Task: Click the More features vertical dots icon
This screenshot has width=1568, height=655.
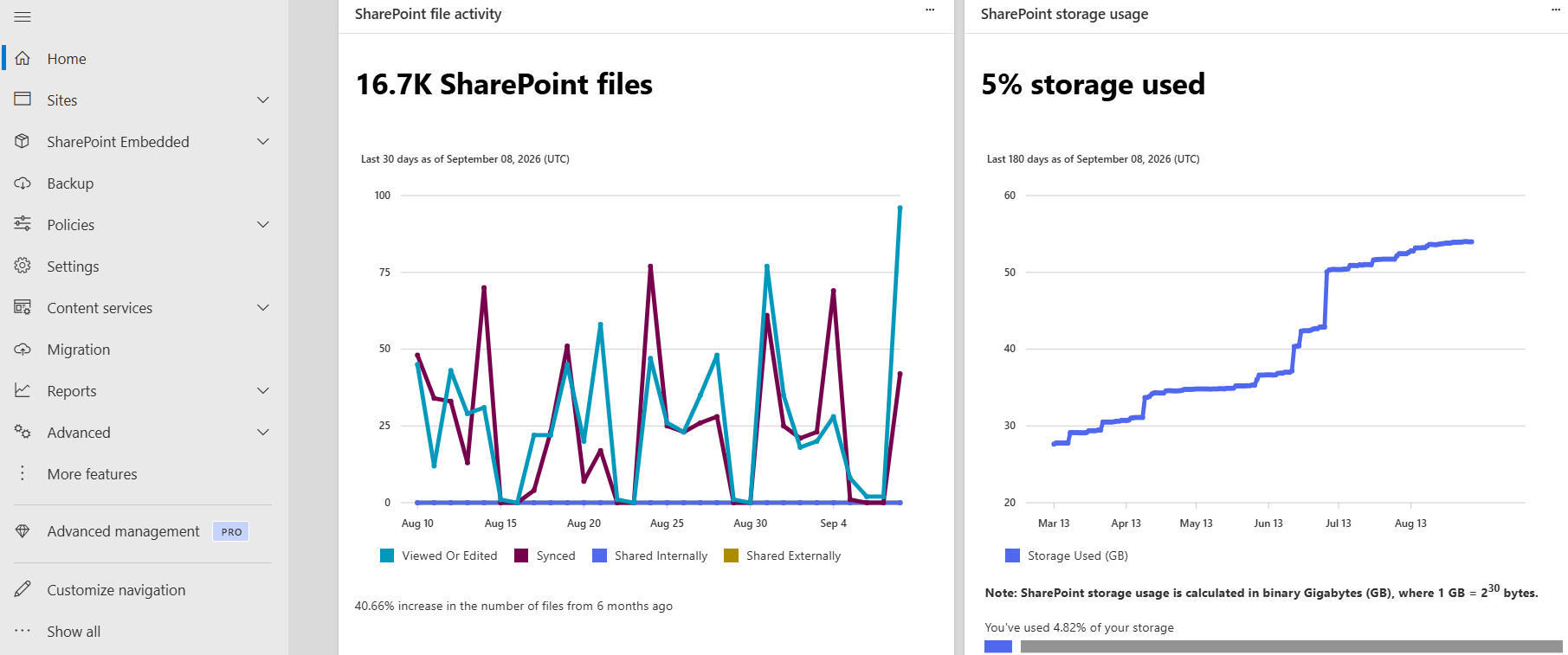Action: (x=23, y=473)
